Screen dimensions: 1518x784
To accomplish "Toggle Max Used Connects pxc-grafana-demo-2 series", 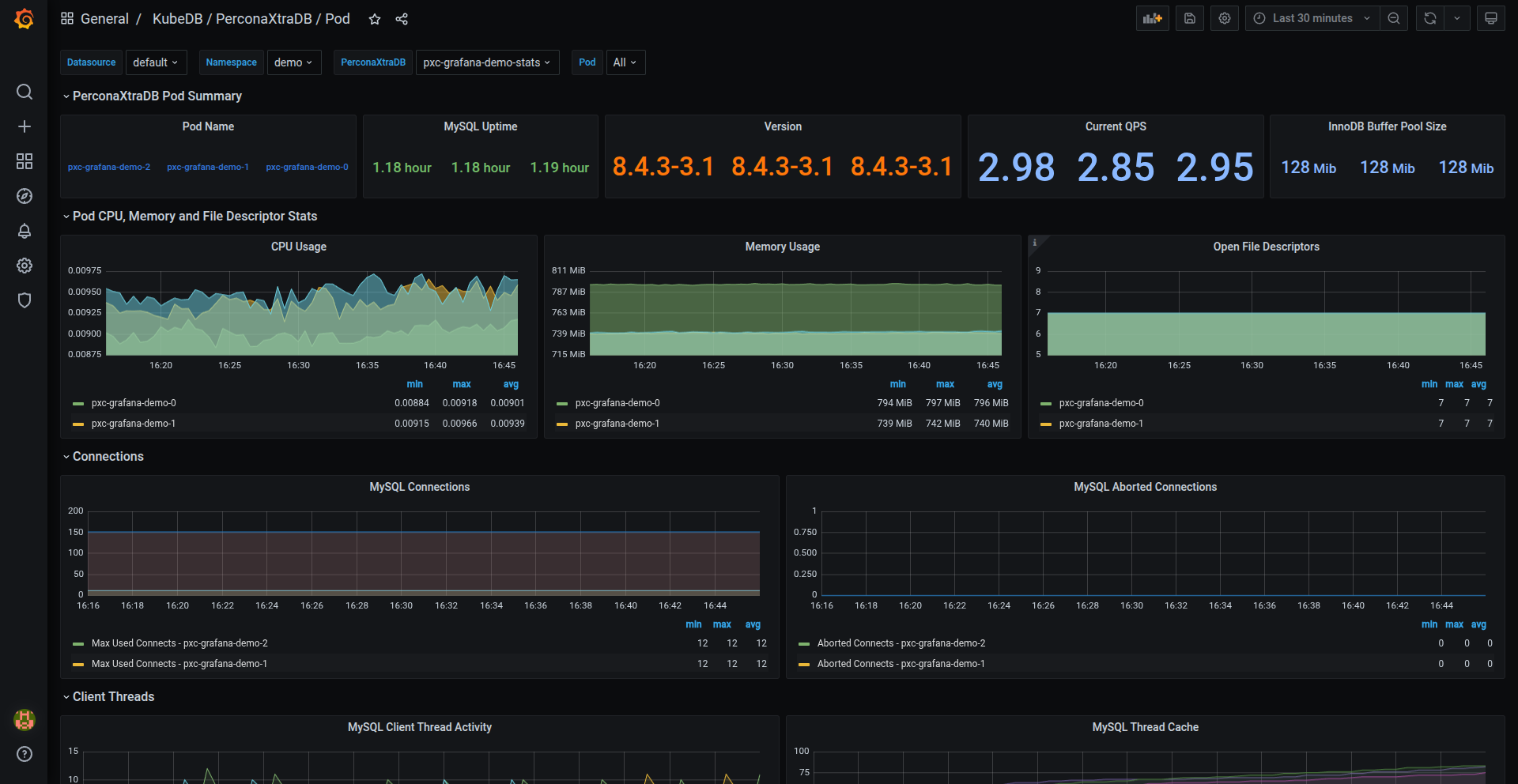I will click(179, 643).
